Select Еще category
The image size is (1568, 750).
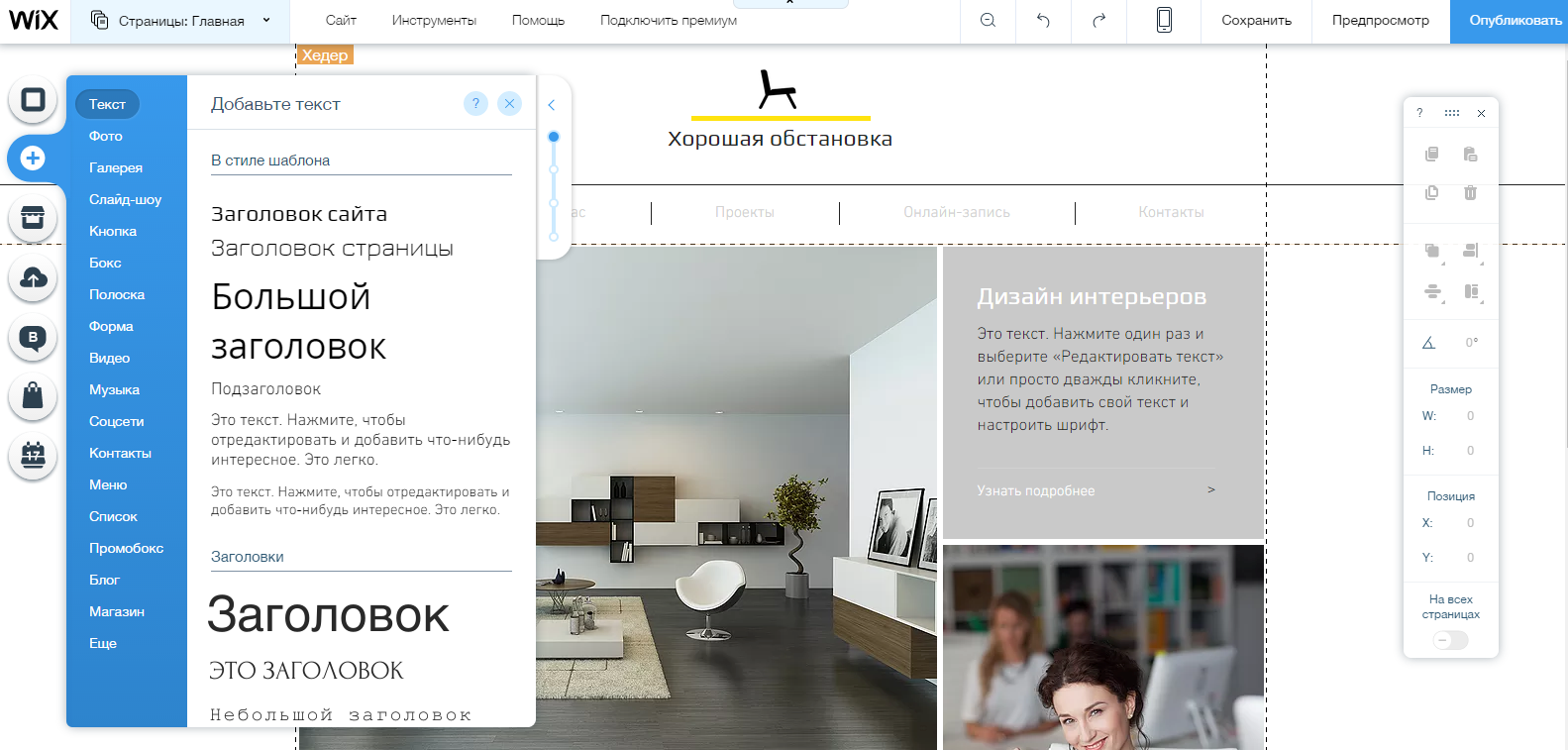pyautogui.click(x=103, y=643)
